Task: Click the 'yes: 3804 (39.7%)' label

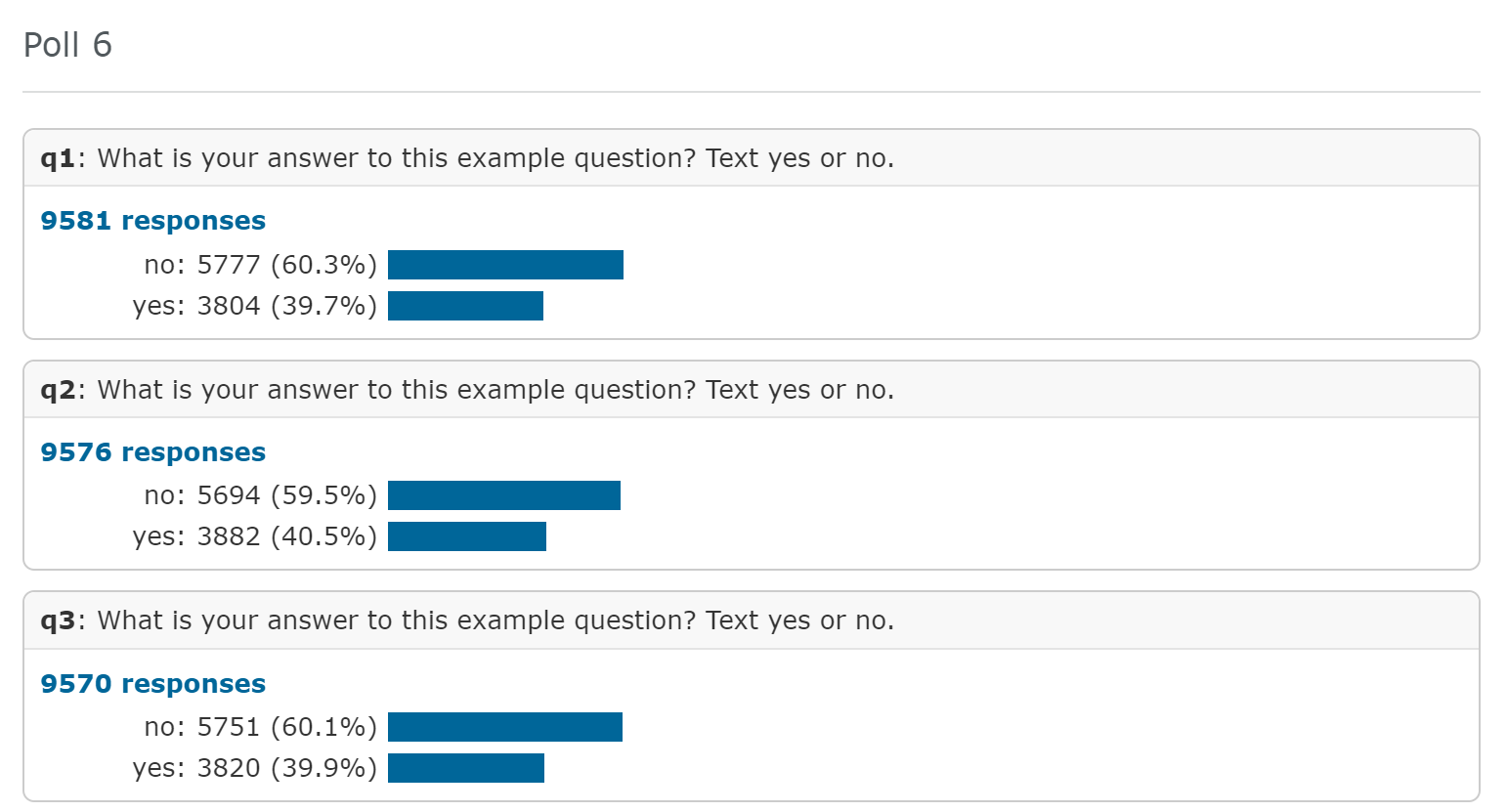Action: (x=255, y=306)
